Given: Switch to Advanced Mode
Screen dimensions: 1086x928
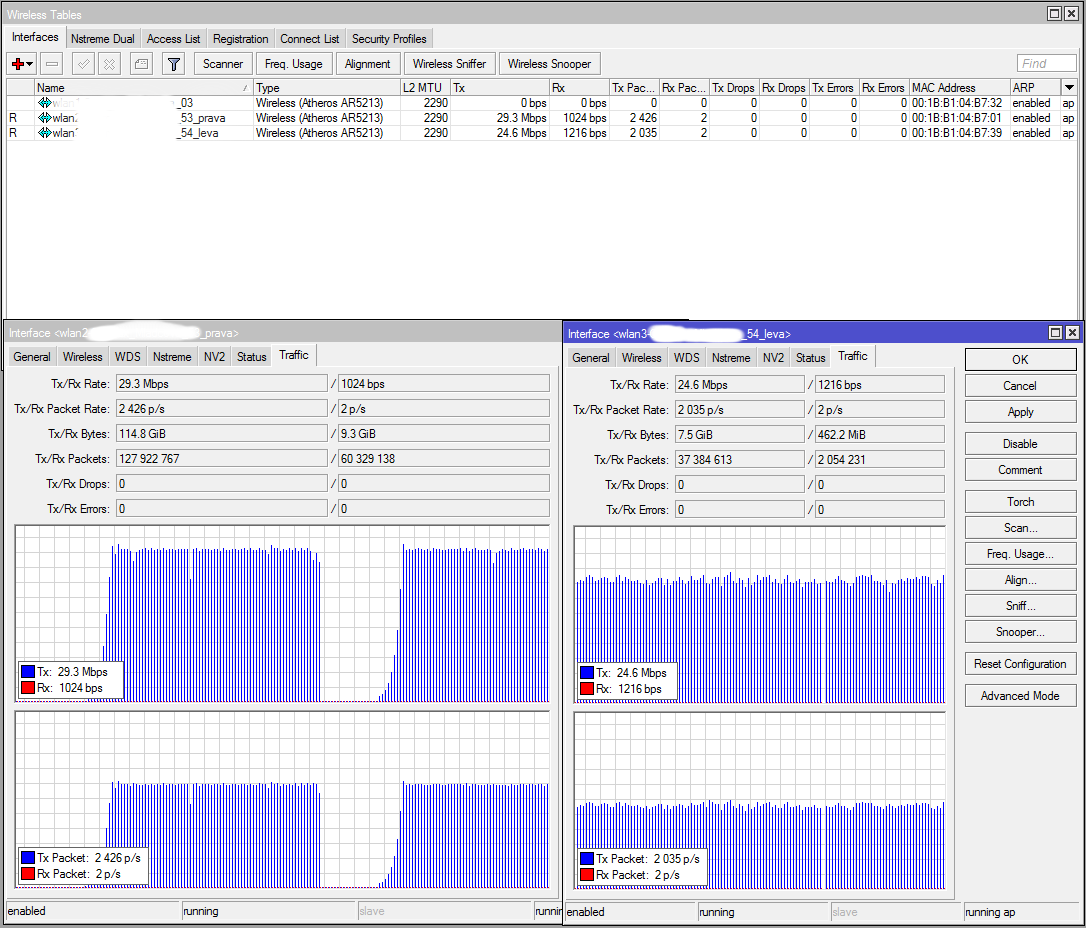Looking at the screenshot, I should click(x=1020, y=695).
